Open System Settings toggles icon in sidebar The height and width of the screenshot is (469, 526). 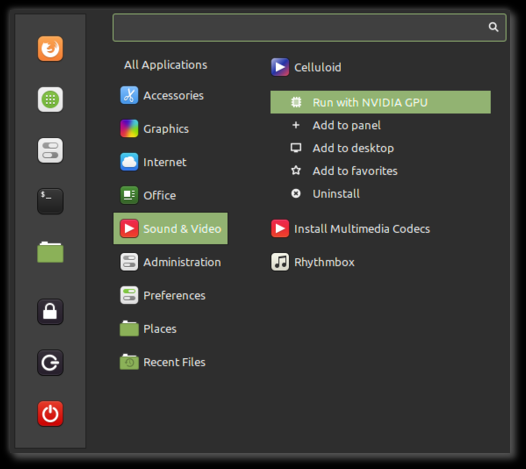(50, 150)
